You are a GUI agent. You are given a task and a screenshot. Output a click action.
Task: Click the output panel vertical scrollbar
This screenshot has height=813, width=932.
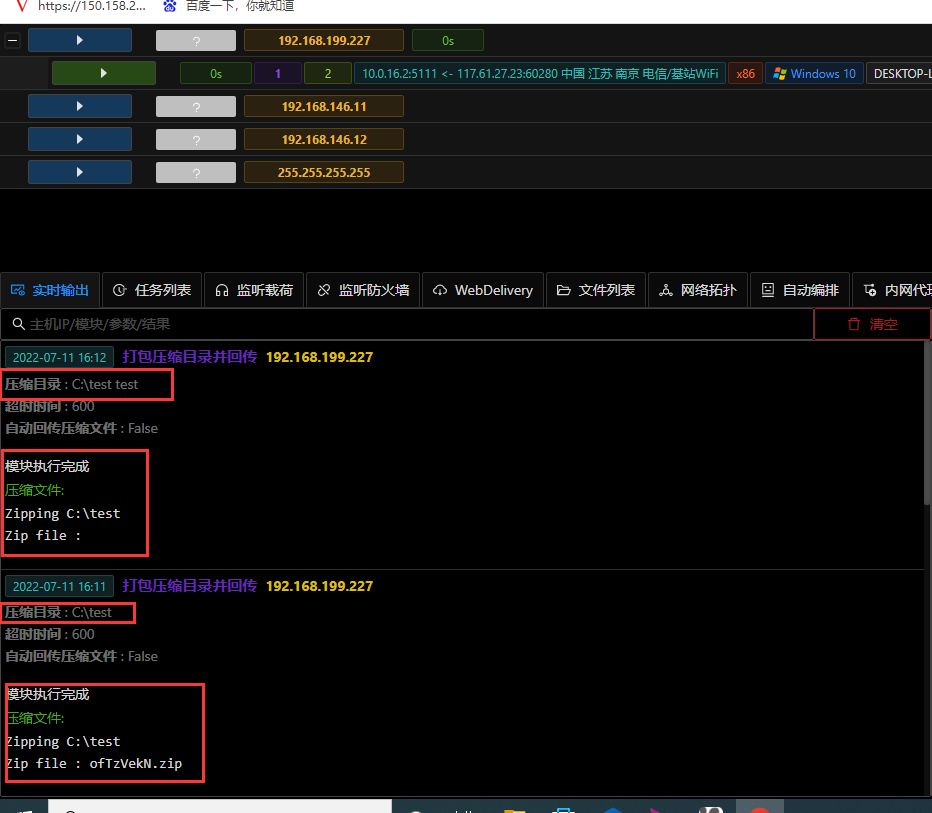(927, 423)
